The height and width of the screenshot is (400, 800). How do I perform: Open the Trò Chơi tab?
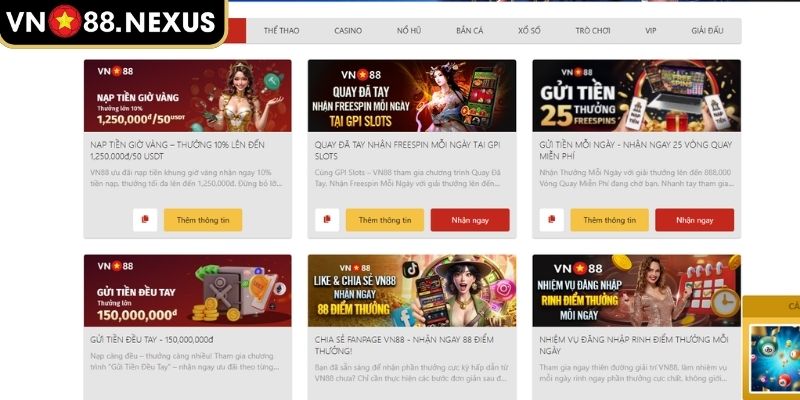click(x=593, y=31)
